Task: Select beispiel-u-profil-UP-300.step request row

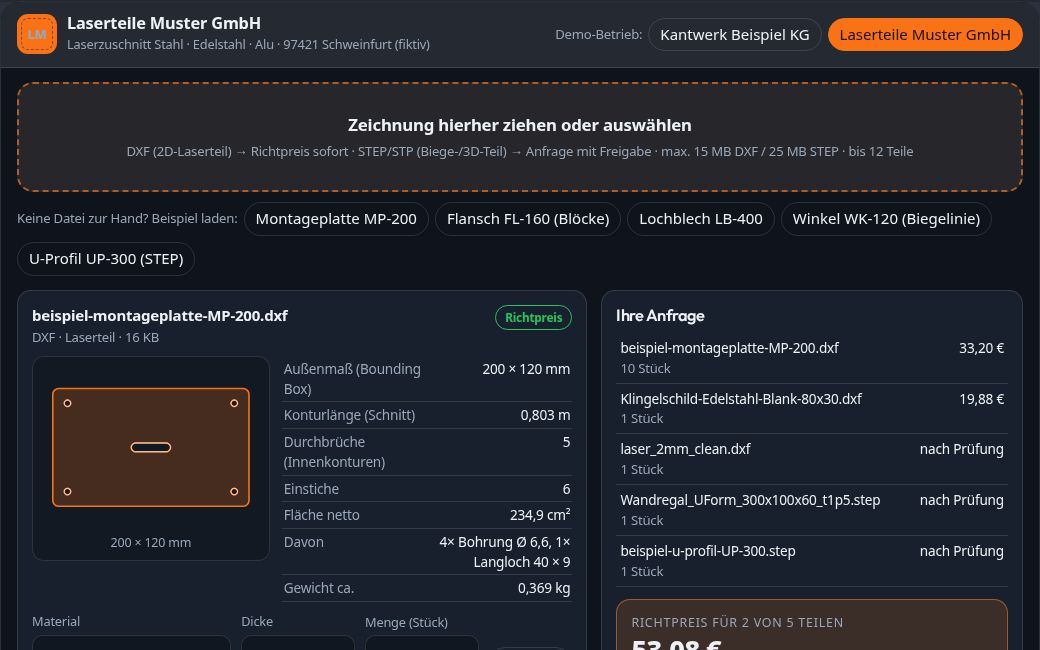Action: click(x=812, y=561)
